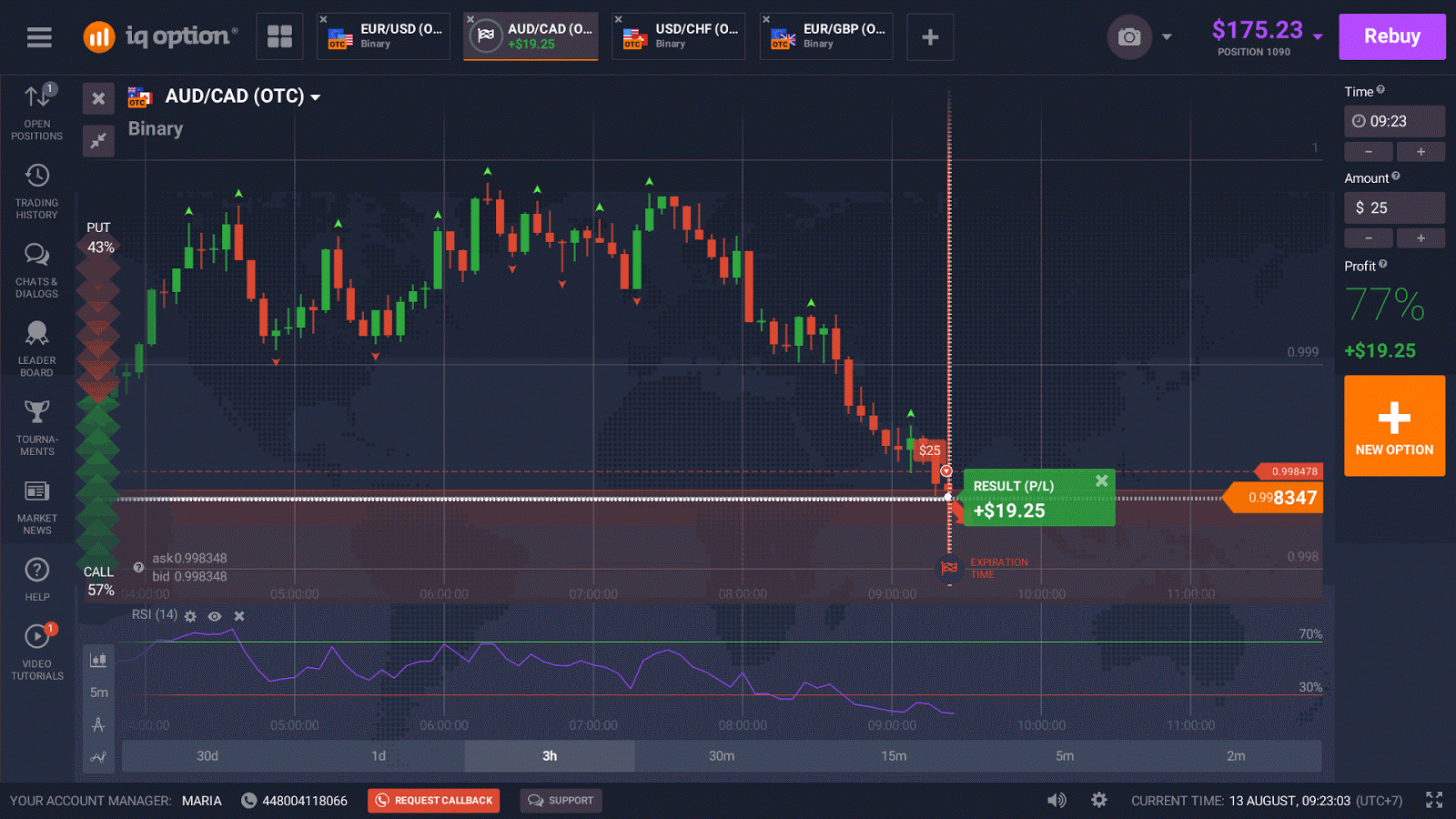The width and height of the screenshot is (1456, 819).
Task: Select the 30d timeframe
Action: click(x=207, y=756)
